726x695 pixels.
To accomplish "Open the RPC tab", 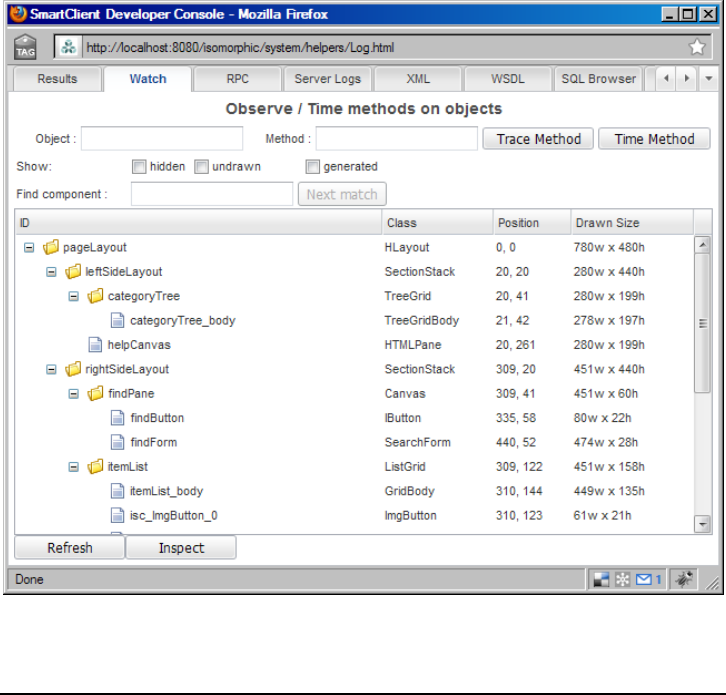I will coord(238,79).
